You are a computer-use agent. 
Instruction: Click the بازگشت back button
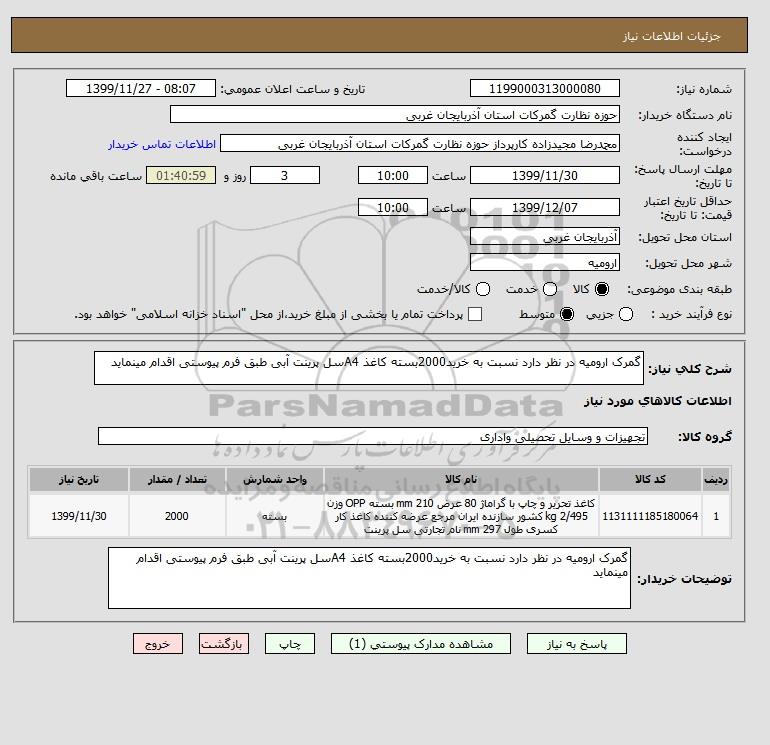224,644
